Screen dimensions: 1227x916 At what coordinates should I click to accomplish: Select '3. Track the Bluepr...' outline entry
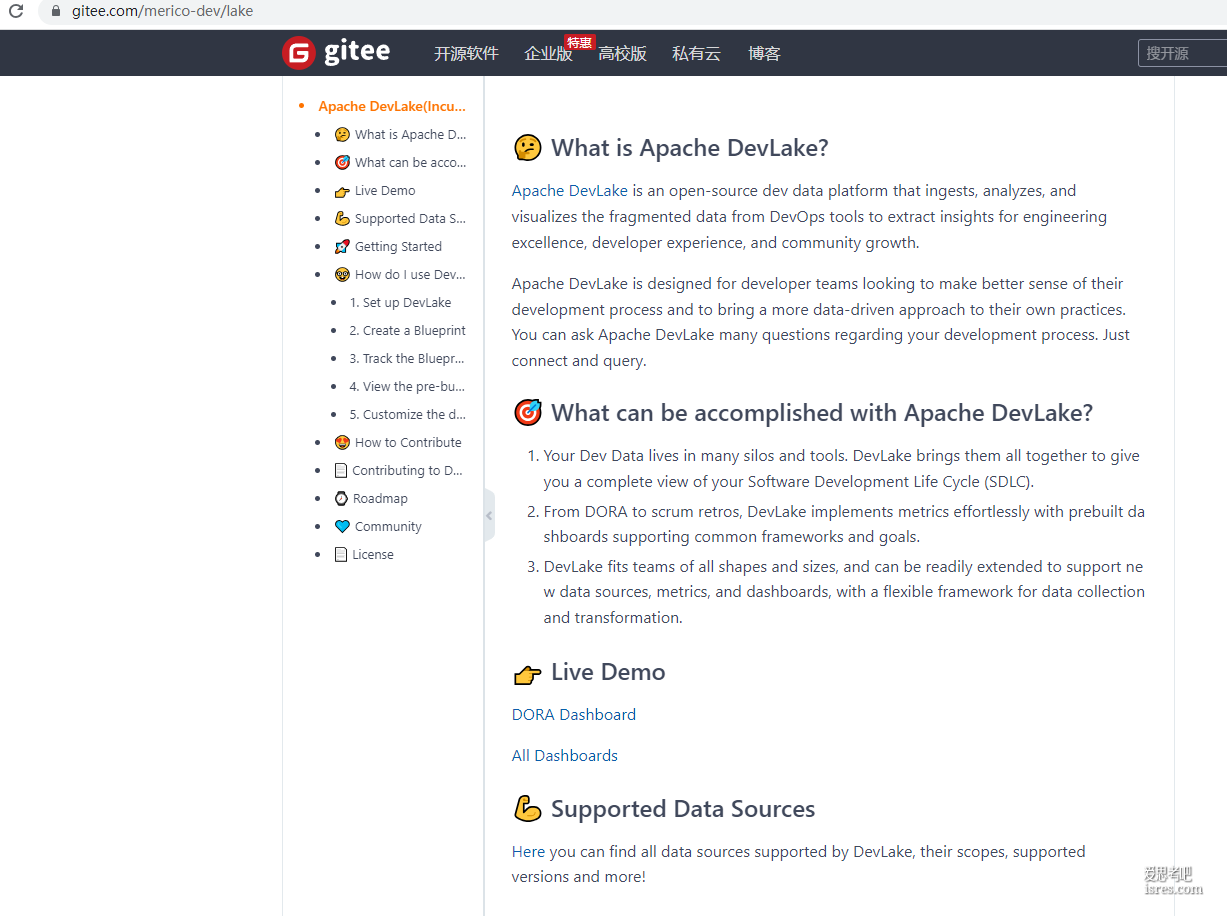pyautogui.click(x=407, y=359)
